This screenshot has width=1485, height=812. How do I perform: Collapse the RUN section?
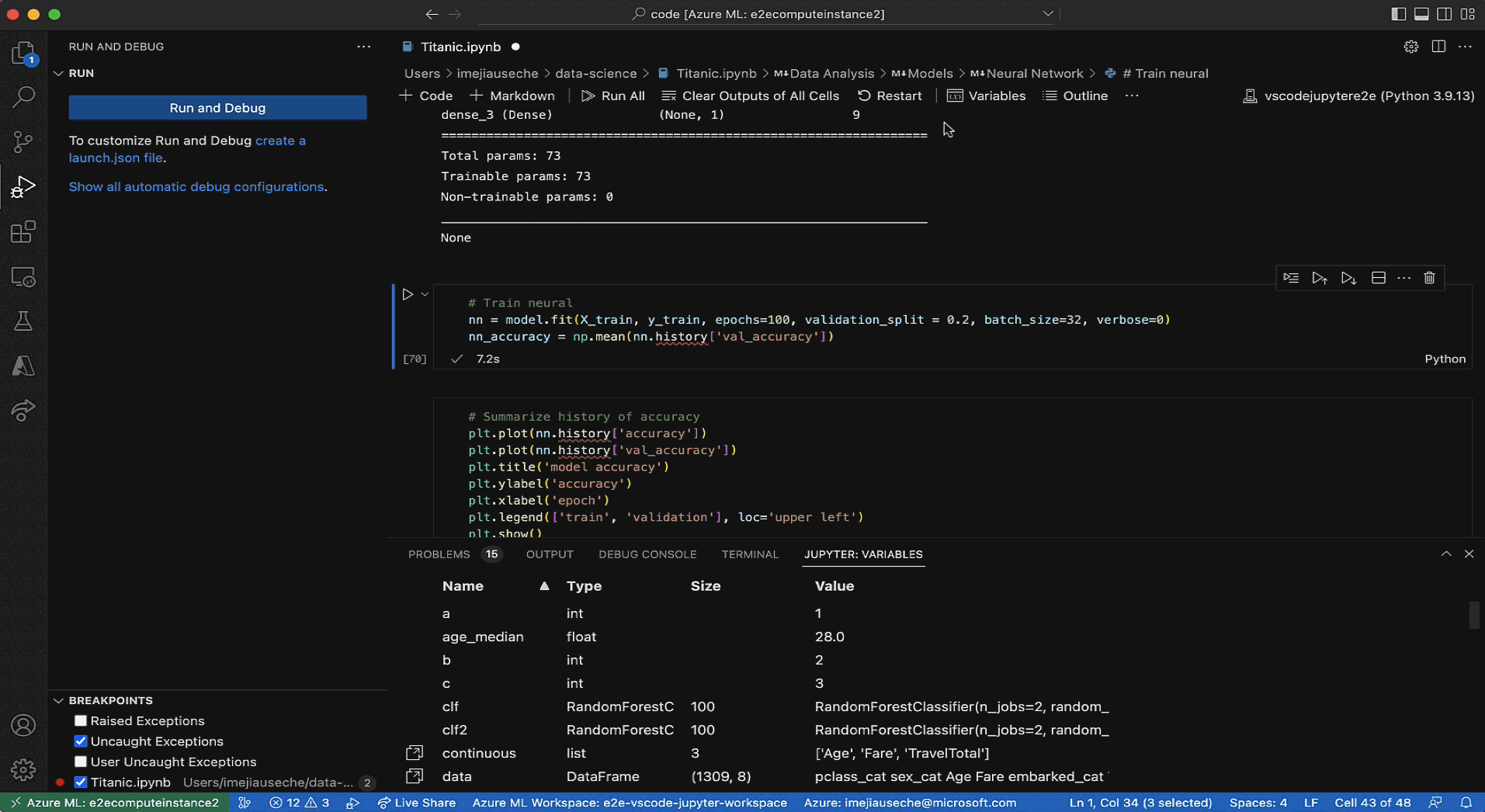click(x=58, y=73)
